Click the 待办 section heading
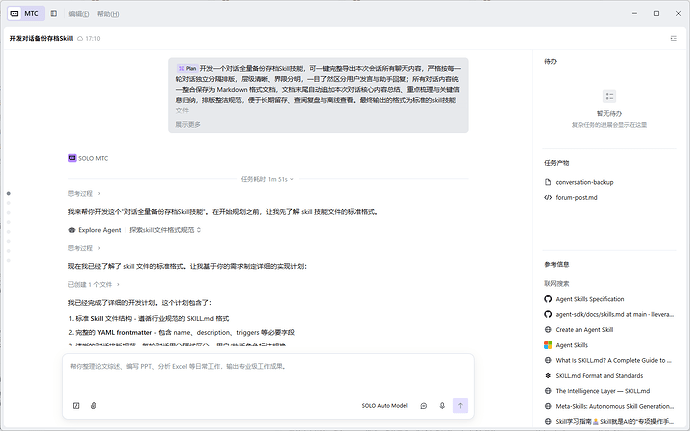Screen dimensions: 690x431 [x=550, y=62]
